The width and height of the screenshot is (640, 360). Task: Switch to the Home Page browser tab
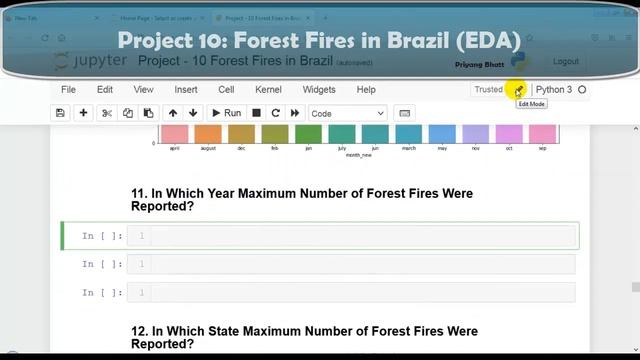pos(157,18)
